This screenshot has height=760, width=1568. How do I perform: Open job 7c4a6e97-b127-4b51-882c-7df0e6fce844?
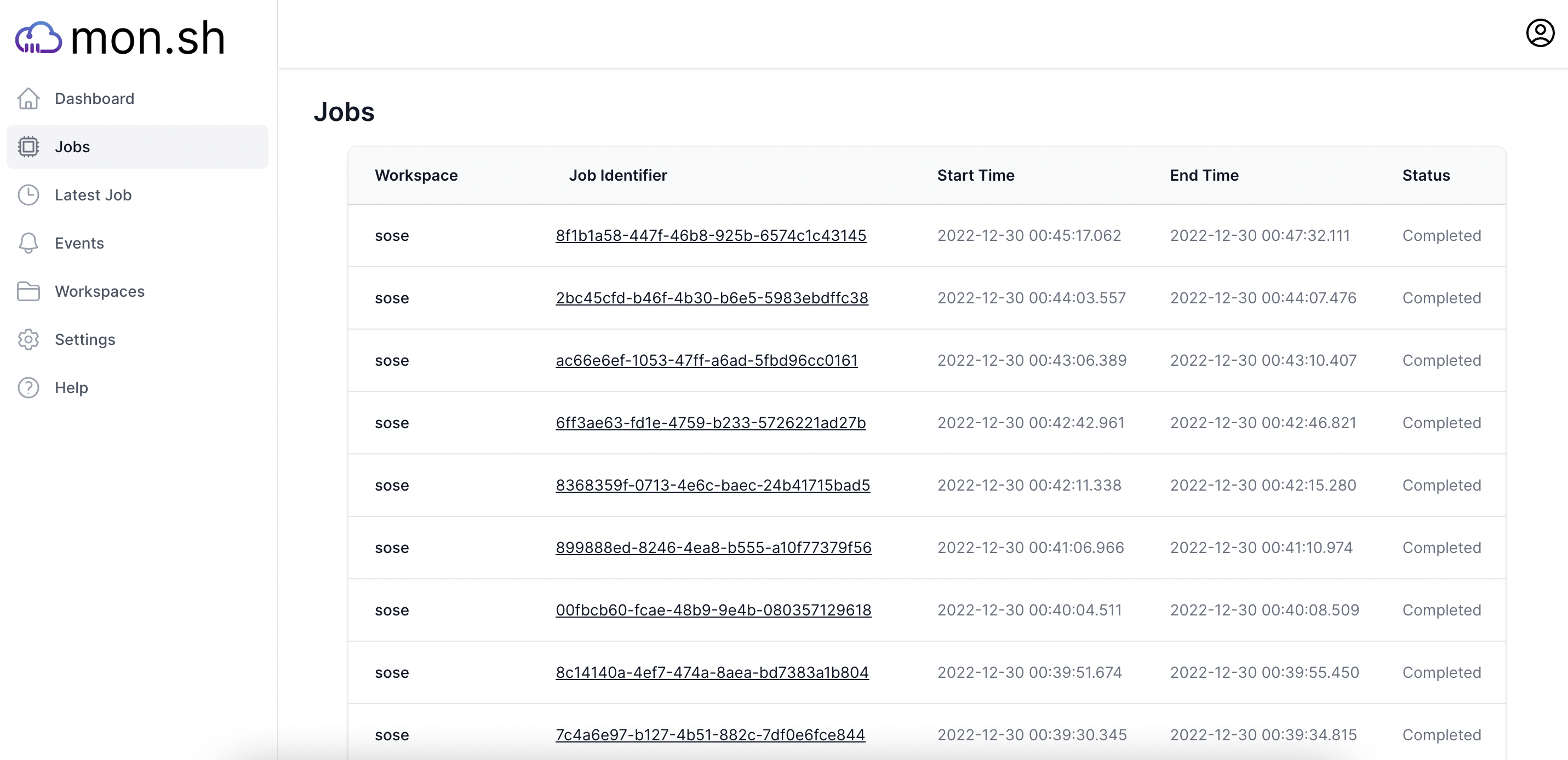click(x=709, y=735)
